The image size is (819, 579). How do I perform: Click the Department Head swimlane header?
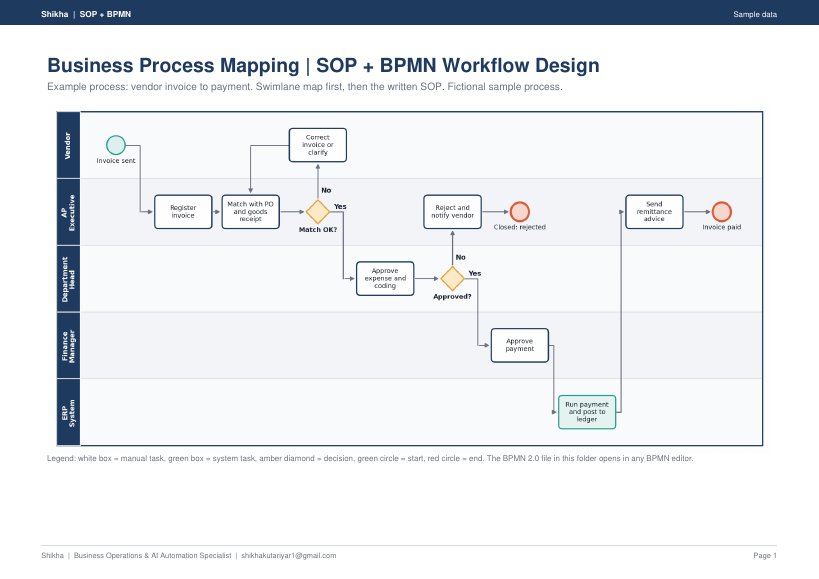click(x=68, y=279)
